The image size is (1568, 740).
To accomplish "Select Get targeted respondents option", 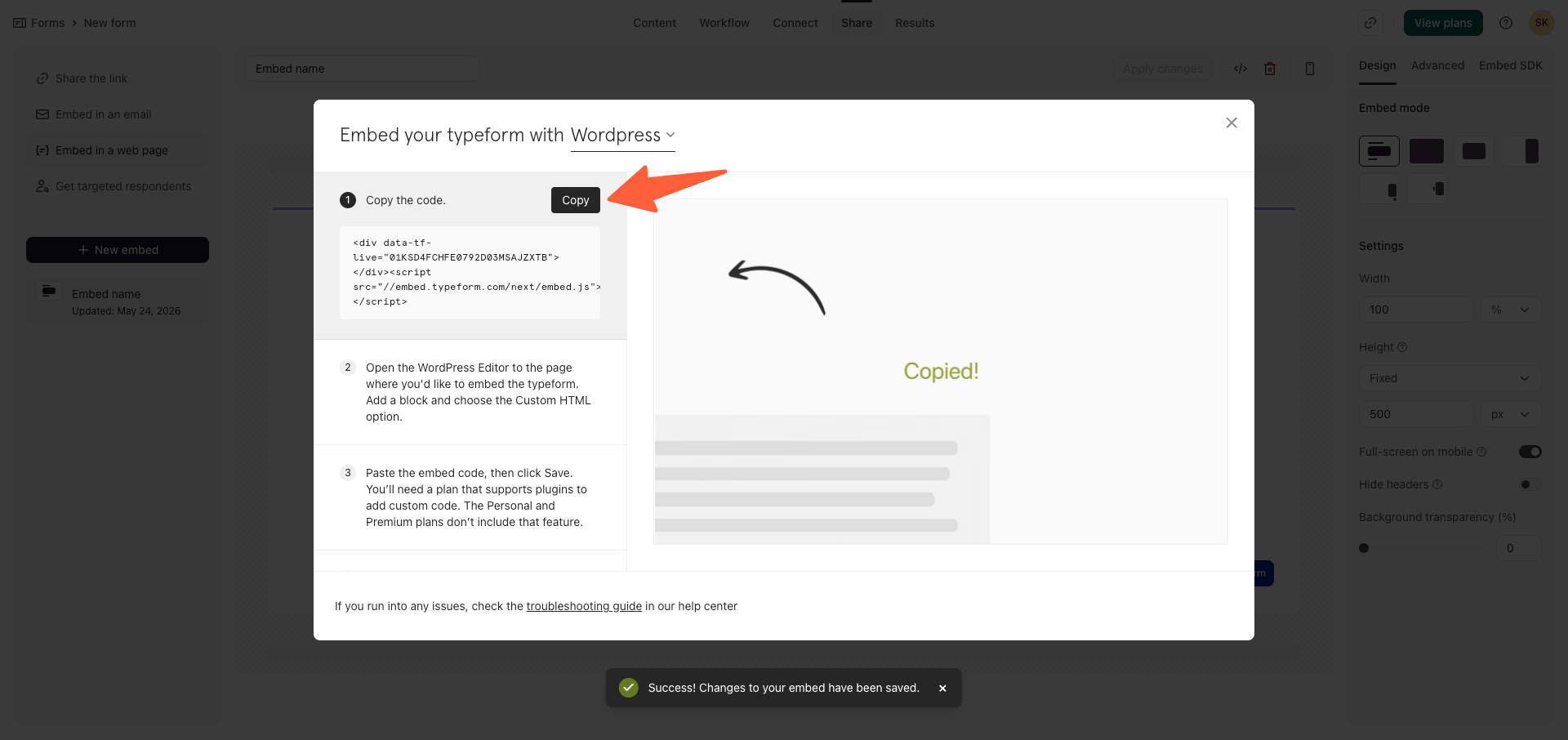I will pos(118,186).
